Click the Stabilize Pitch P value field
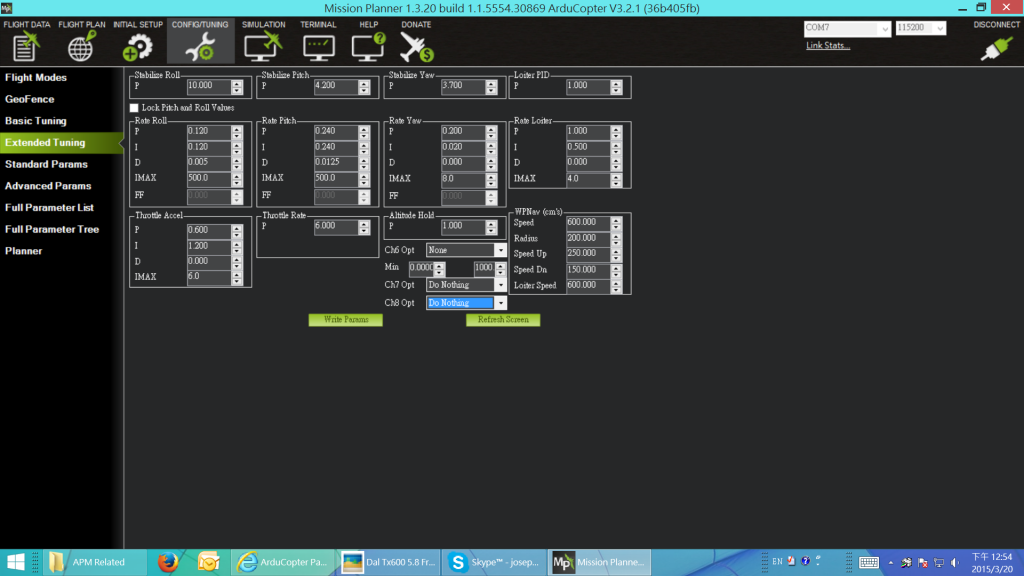Screen dimensions: 1024x576 (336, 86)
